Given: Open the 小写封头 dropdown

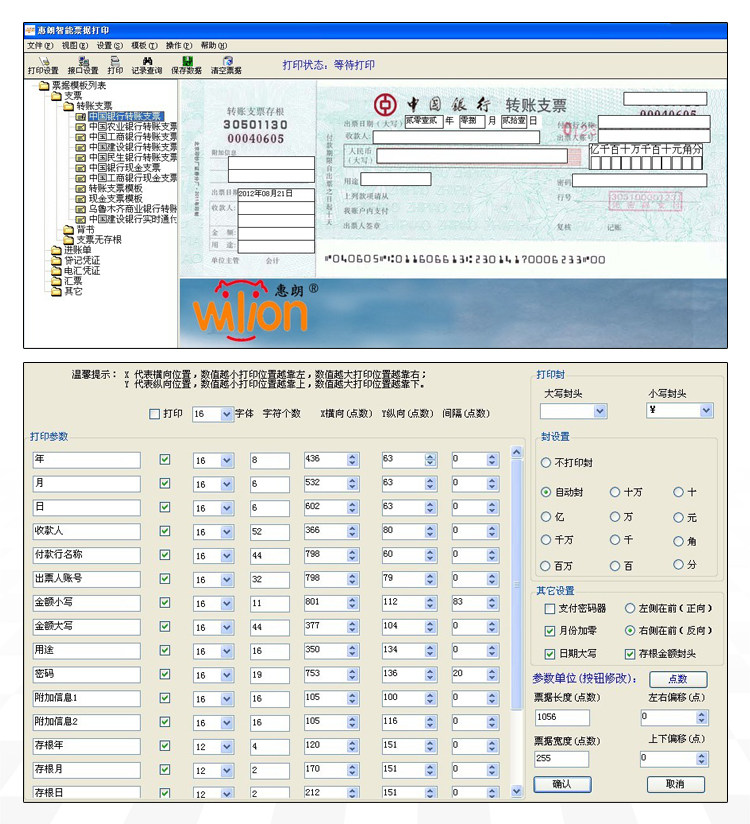Looking at the screenshot, I should [x=706, y=410].
